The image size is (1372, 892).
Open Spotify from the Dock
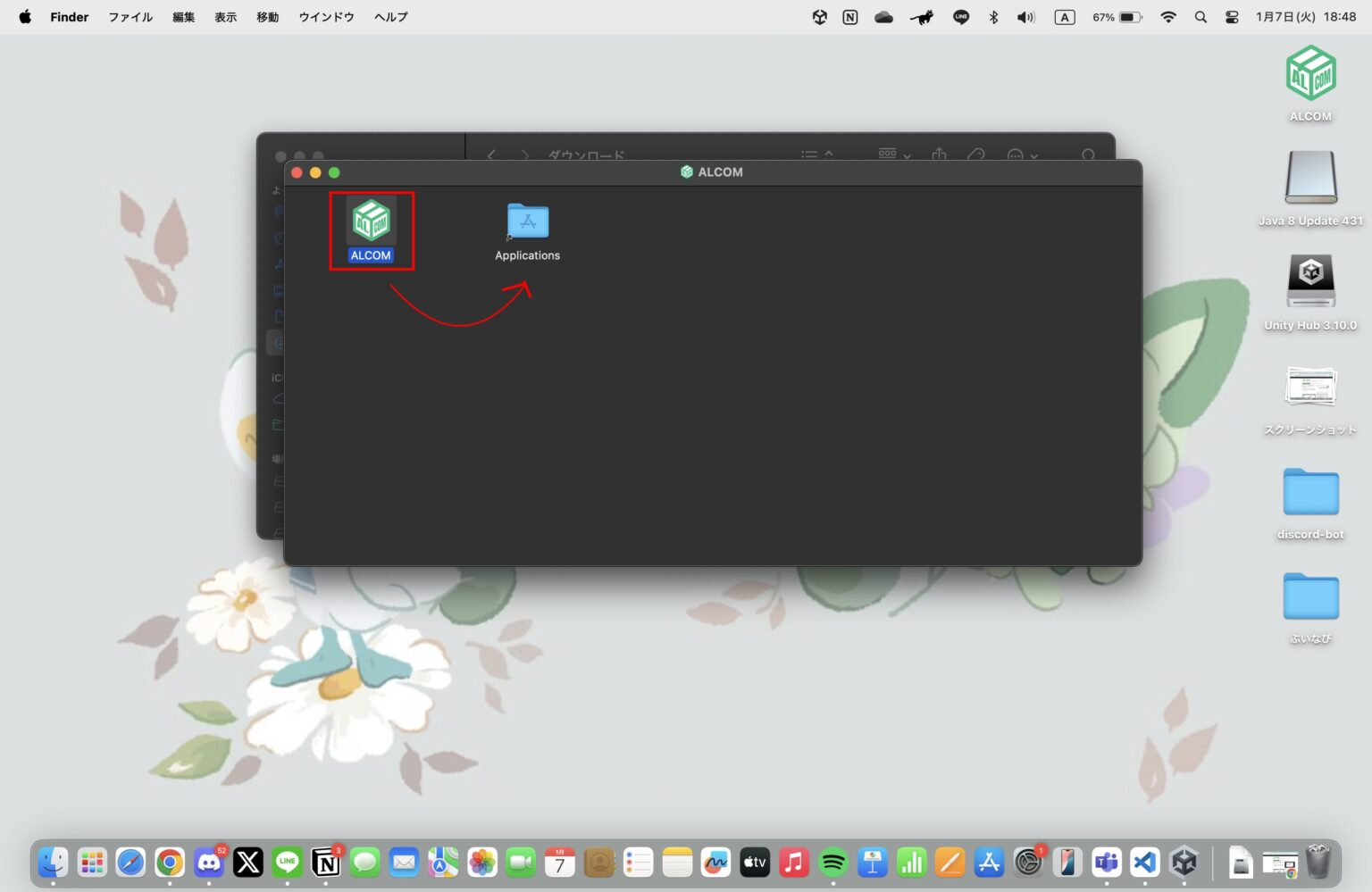pos(832,863)
